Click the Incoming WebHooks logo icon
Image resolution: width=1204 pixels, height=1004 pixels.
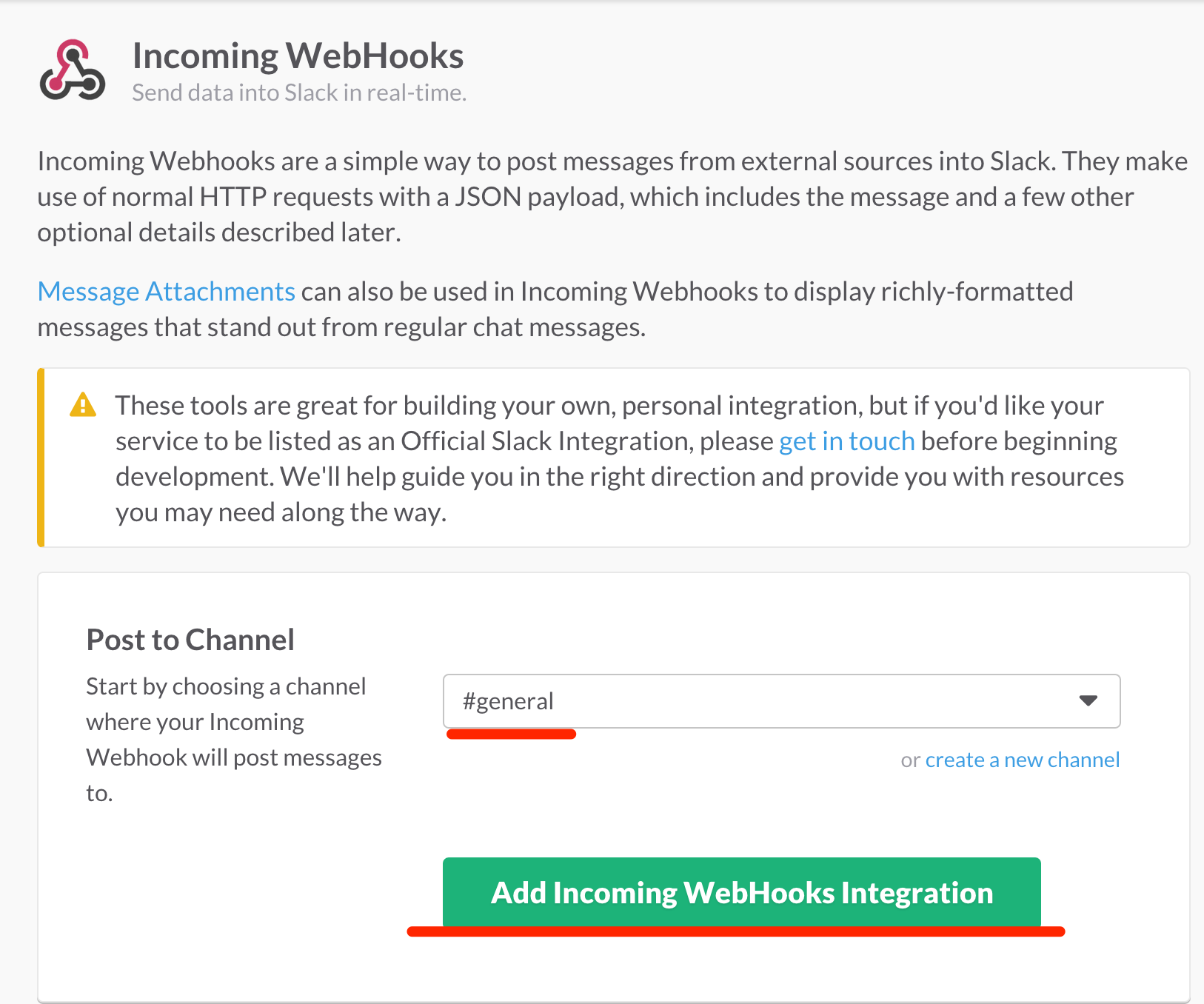(x=72, y=70)
